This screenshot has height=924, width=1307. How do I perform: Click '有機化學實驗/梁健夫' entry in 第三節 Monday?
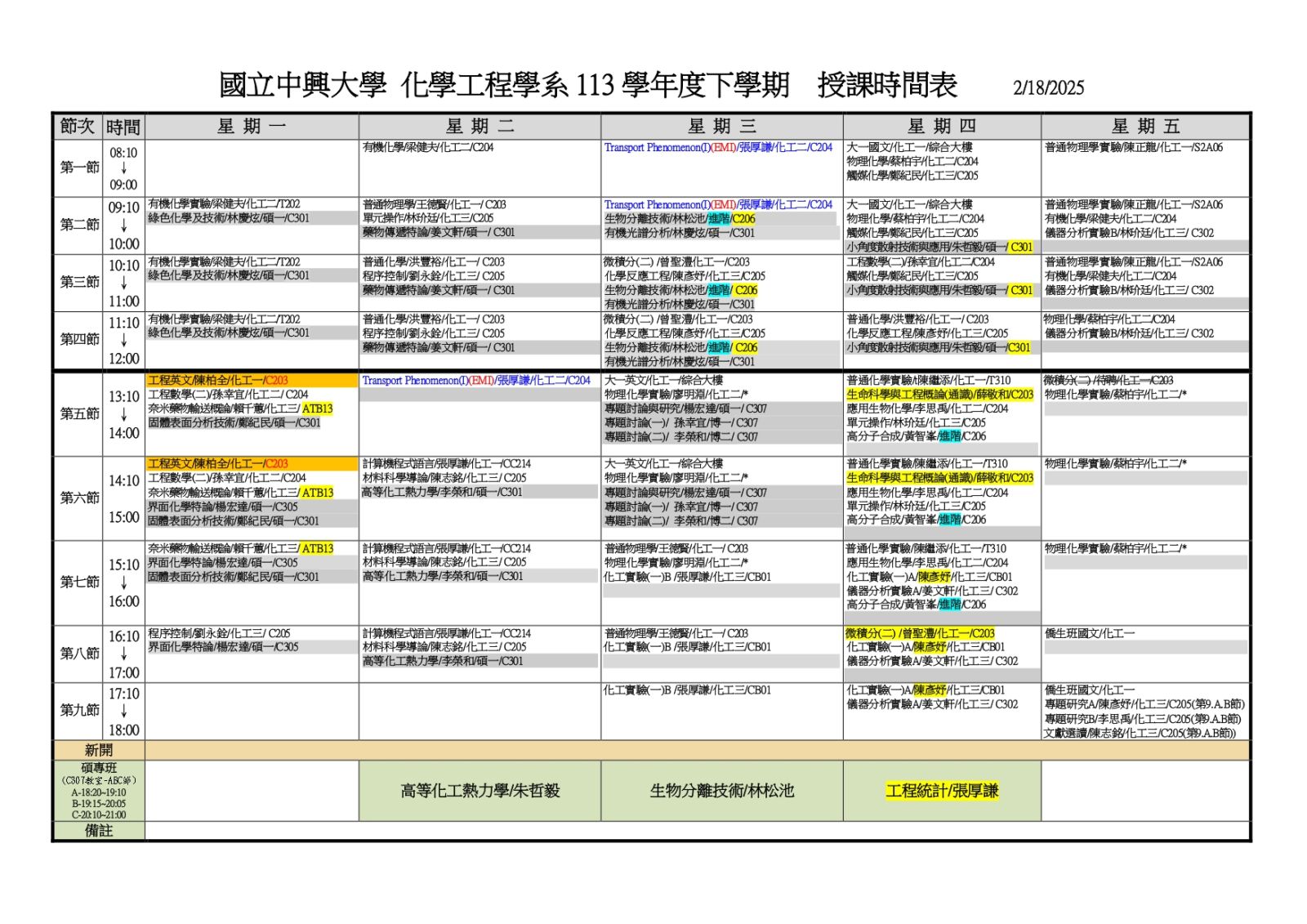224,262
